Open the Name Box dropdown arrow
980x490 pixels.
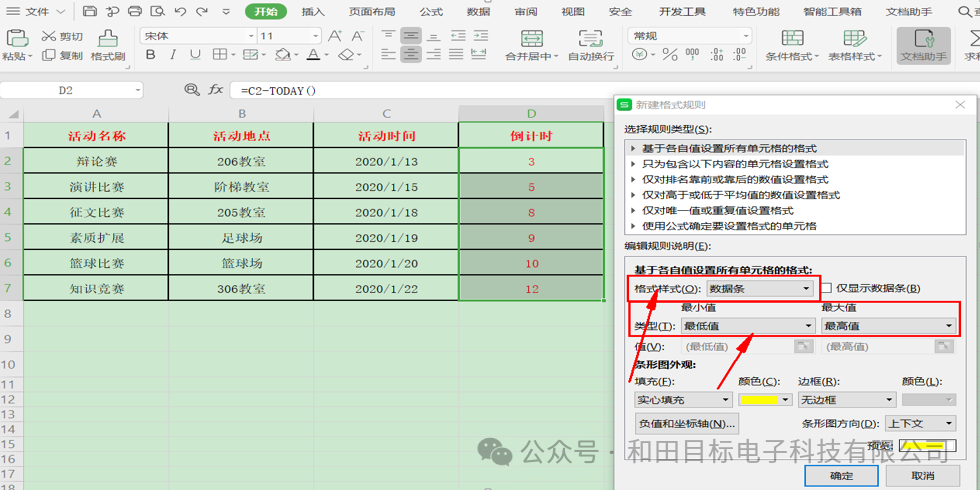tap(138, 91)
